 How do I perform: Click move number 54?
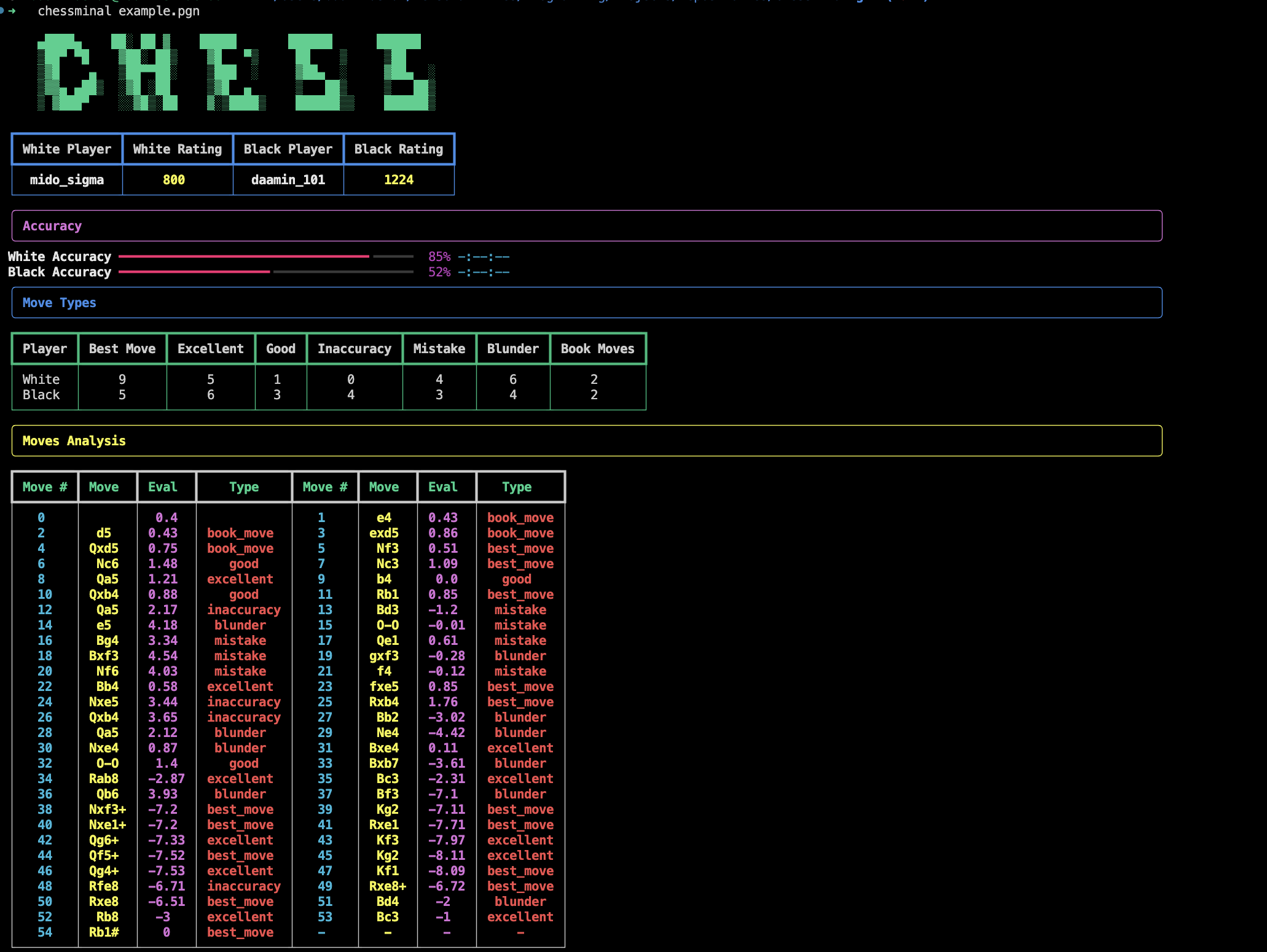45,932
